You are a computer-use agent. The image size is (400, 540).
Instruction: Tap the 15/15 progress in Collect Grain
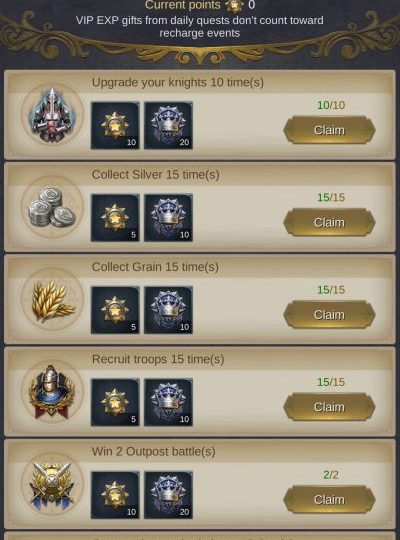point(331,290)
